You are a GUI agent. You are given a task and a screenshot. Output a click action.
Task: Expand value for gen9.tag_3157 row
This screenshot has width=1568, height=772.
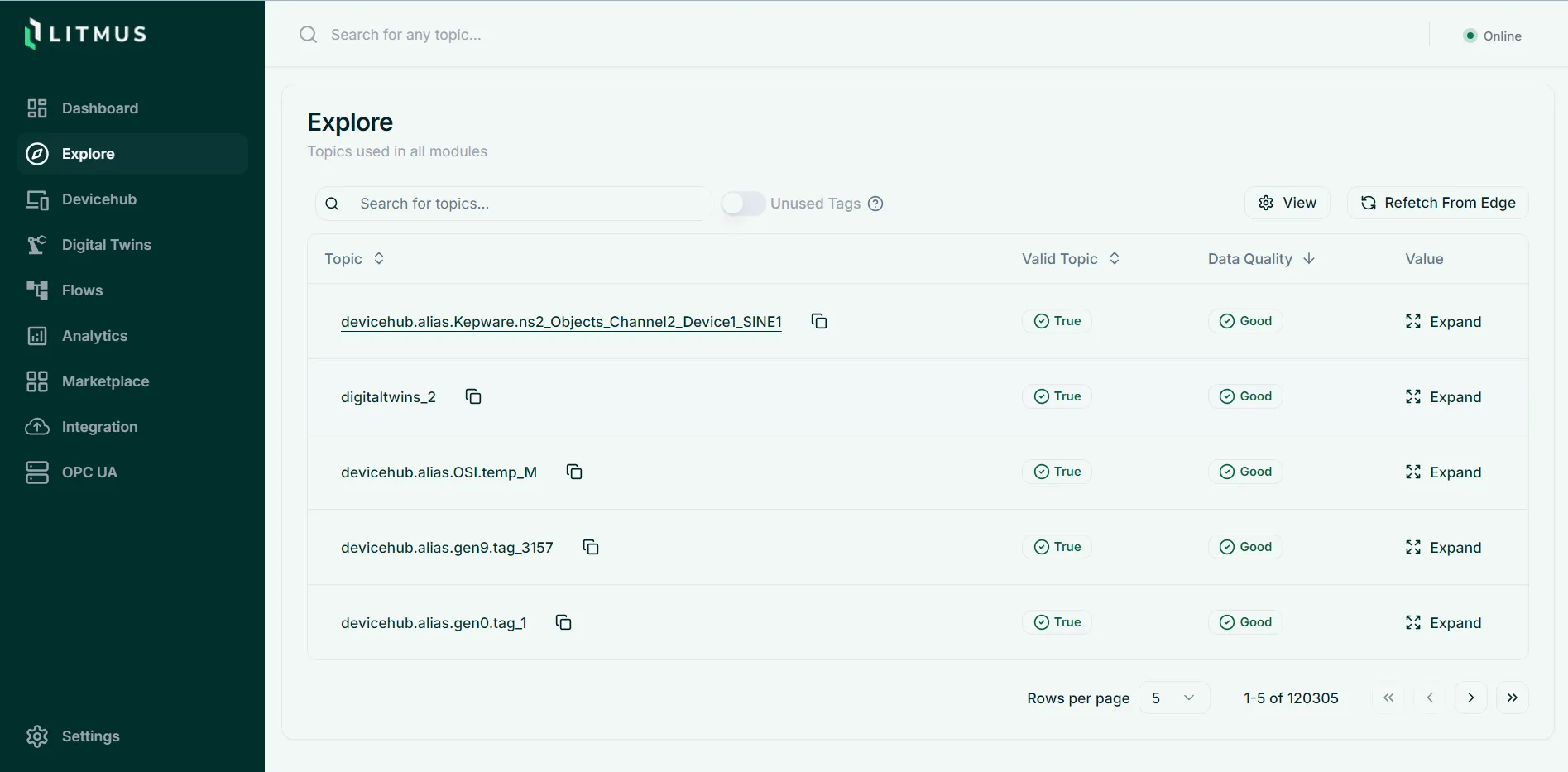click(1443, 548)
